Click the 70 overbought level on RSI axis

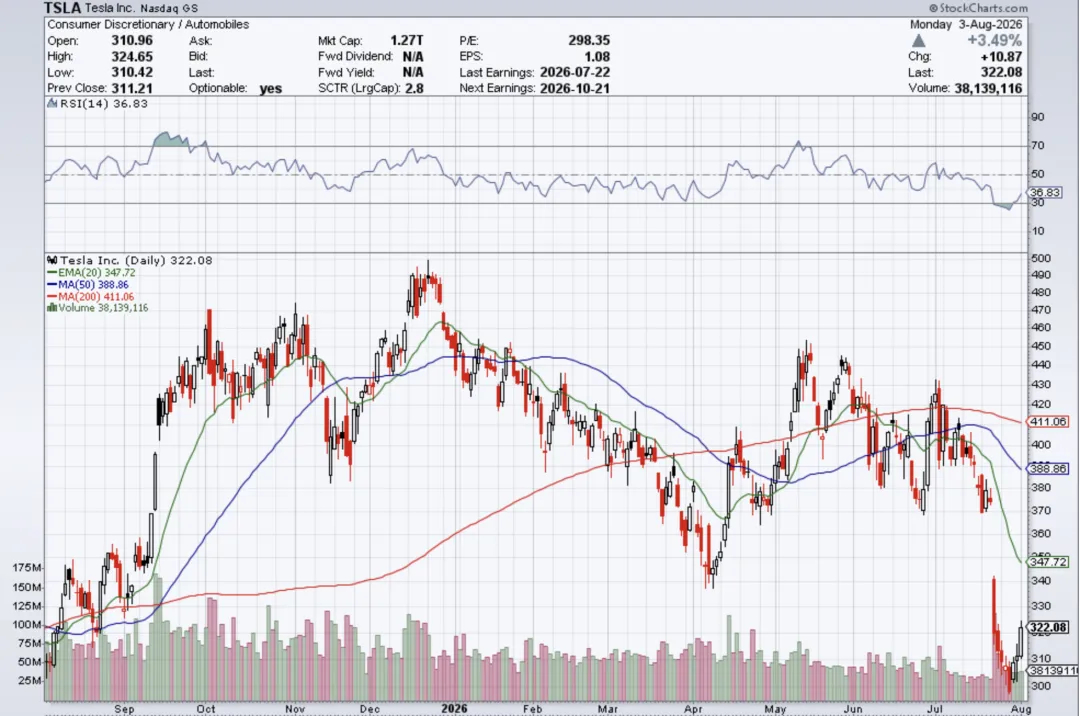coord(1037,145)
